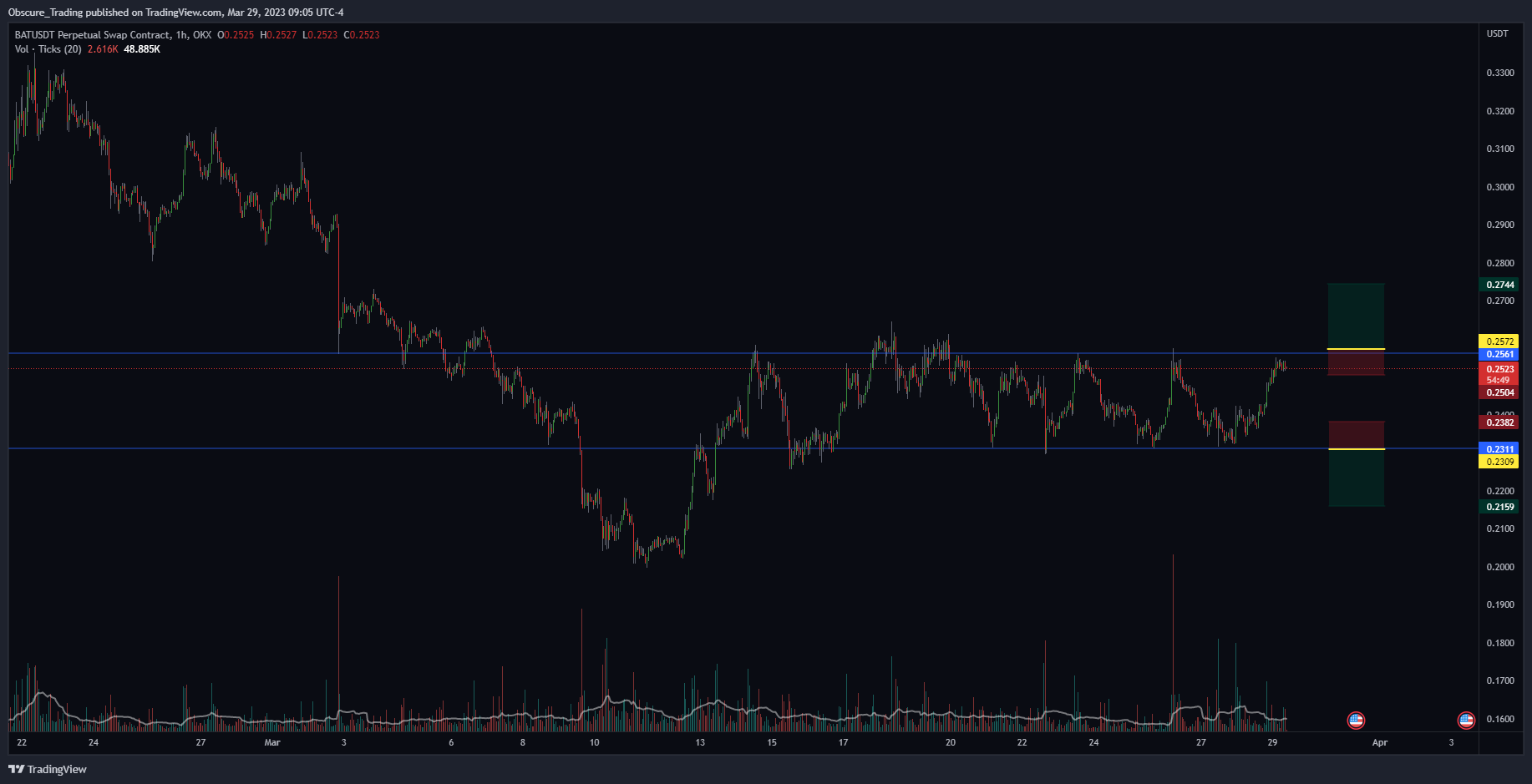This screenshot has height=784, width=1532.
Task: Click the Mar label on the time axis
Action: point(272,742)
